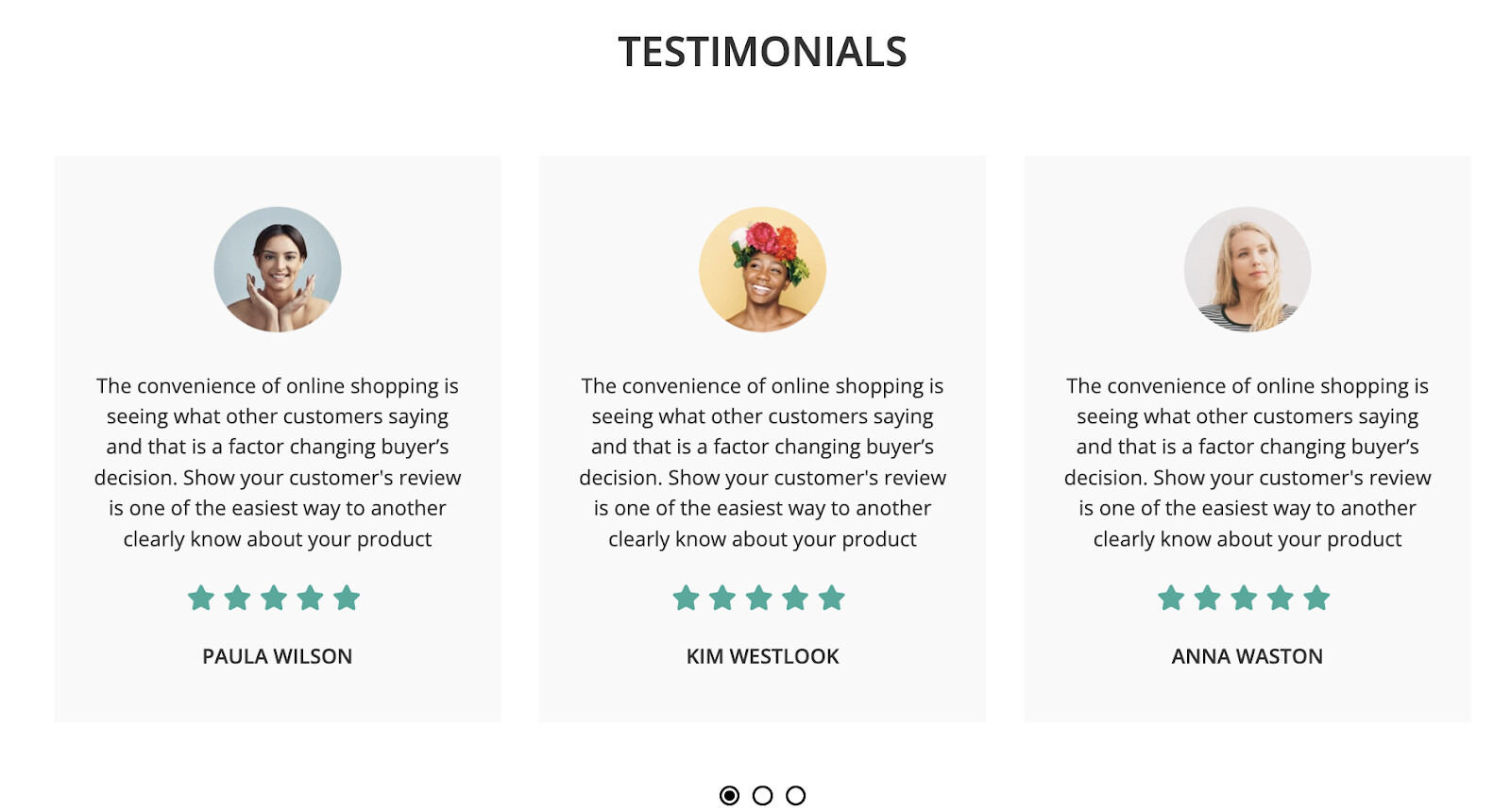Go to the third testimonial slide dot

pos(796,796)
